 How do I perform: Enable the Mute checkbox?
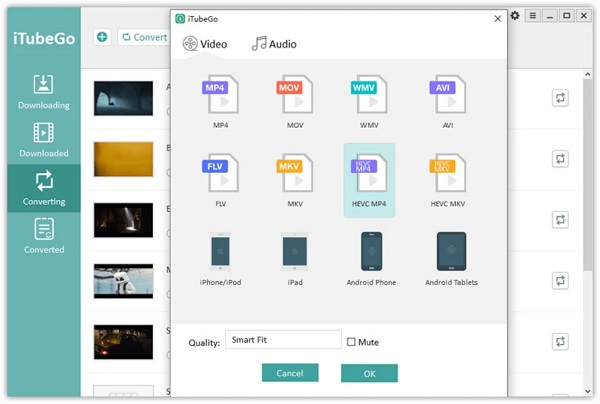tap(351, 342)
